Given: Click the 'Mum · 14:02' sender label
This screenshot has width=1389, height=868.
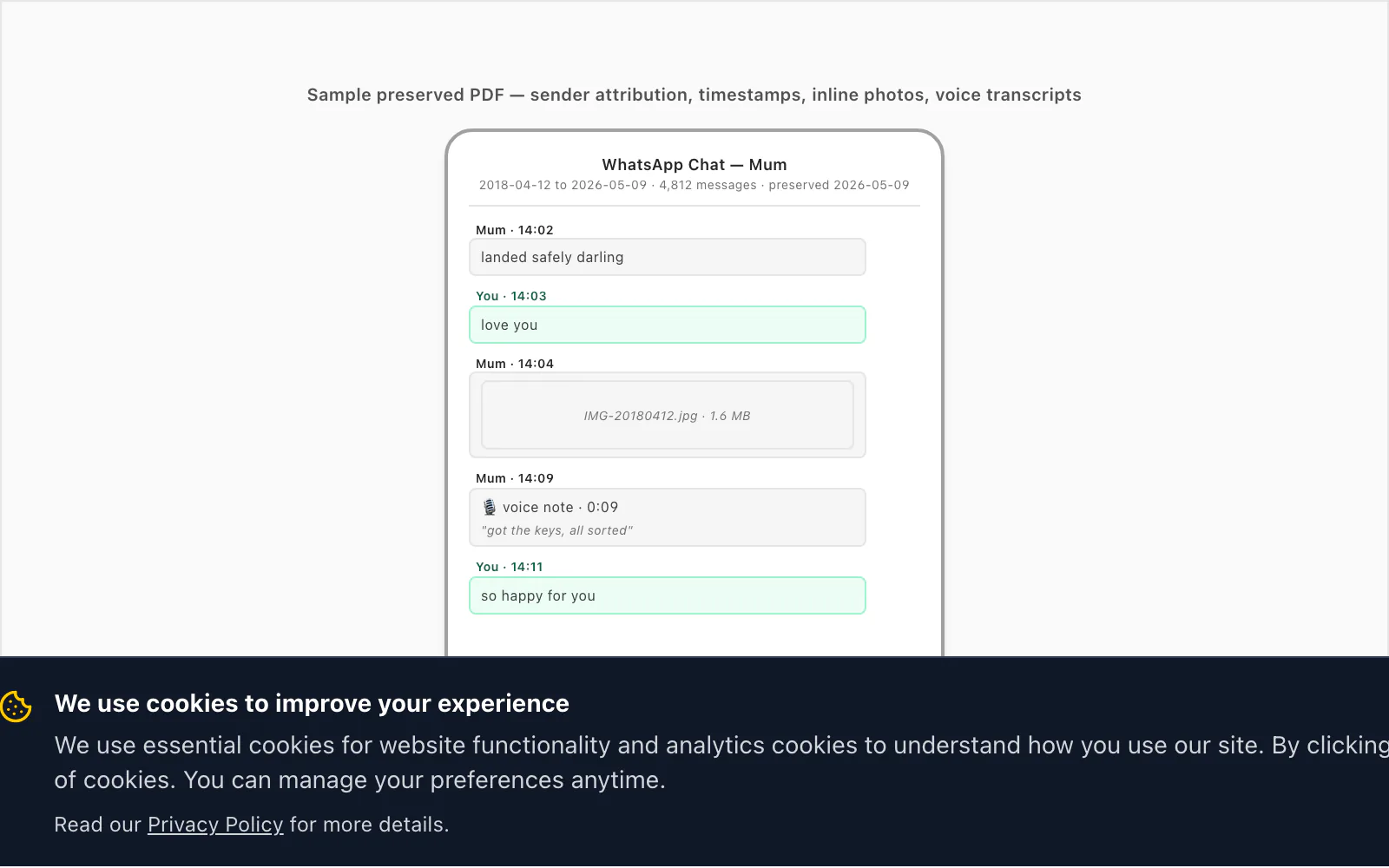Looking at the screenshot, I should click(x=515, y=230).
